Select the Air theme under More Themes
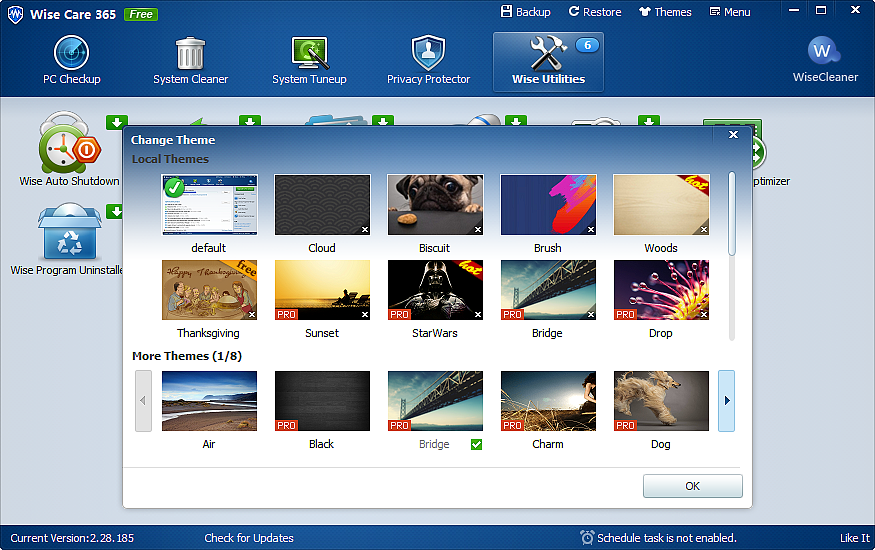The width and height of the screenshot is (875, 550). 209,401
